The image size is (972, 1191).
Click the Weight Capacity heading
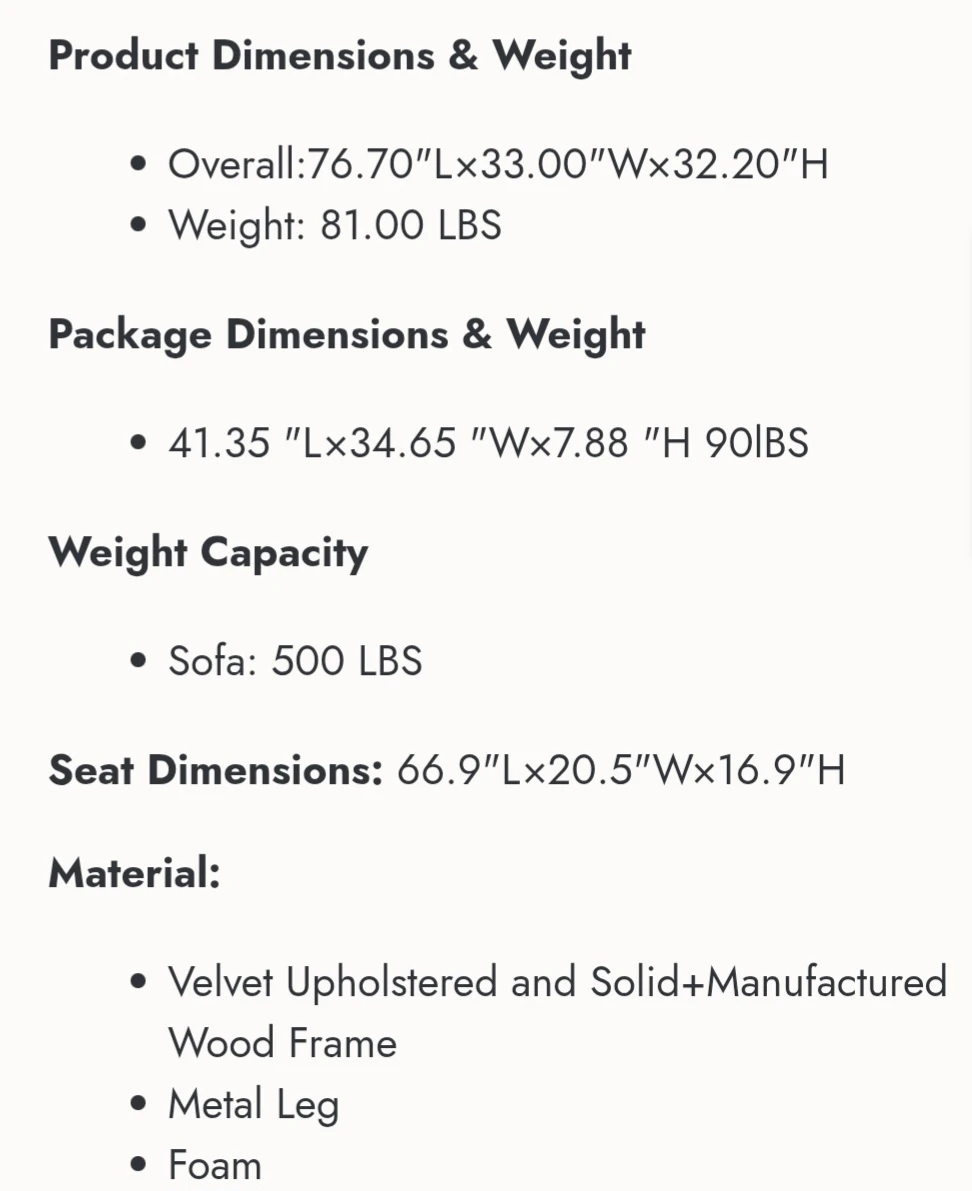(208, 553)
